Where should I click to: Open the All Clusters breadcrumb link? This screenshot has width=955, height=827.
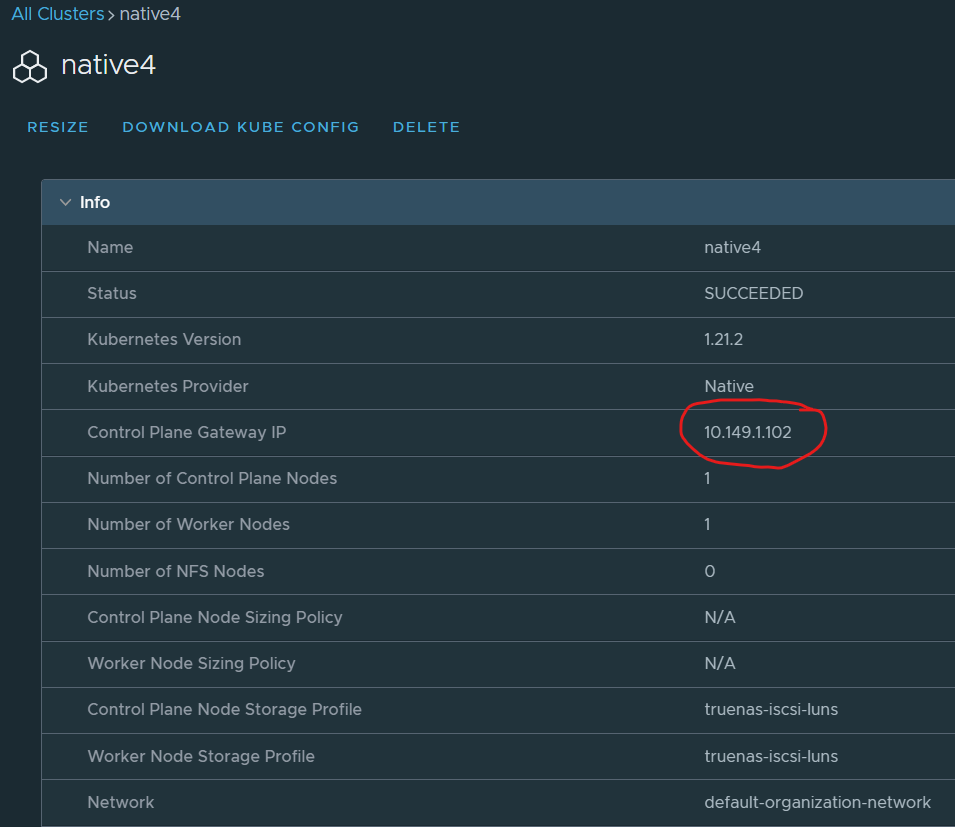point(57,14)
